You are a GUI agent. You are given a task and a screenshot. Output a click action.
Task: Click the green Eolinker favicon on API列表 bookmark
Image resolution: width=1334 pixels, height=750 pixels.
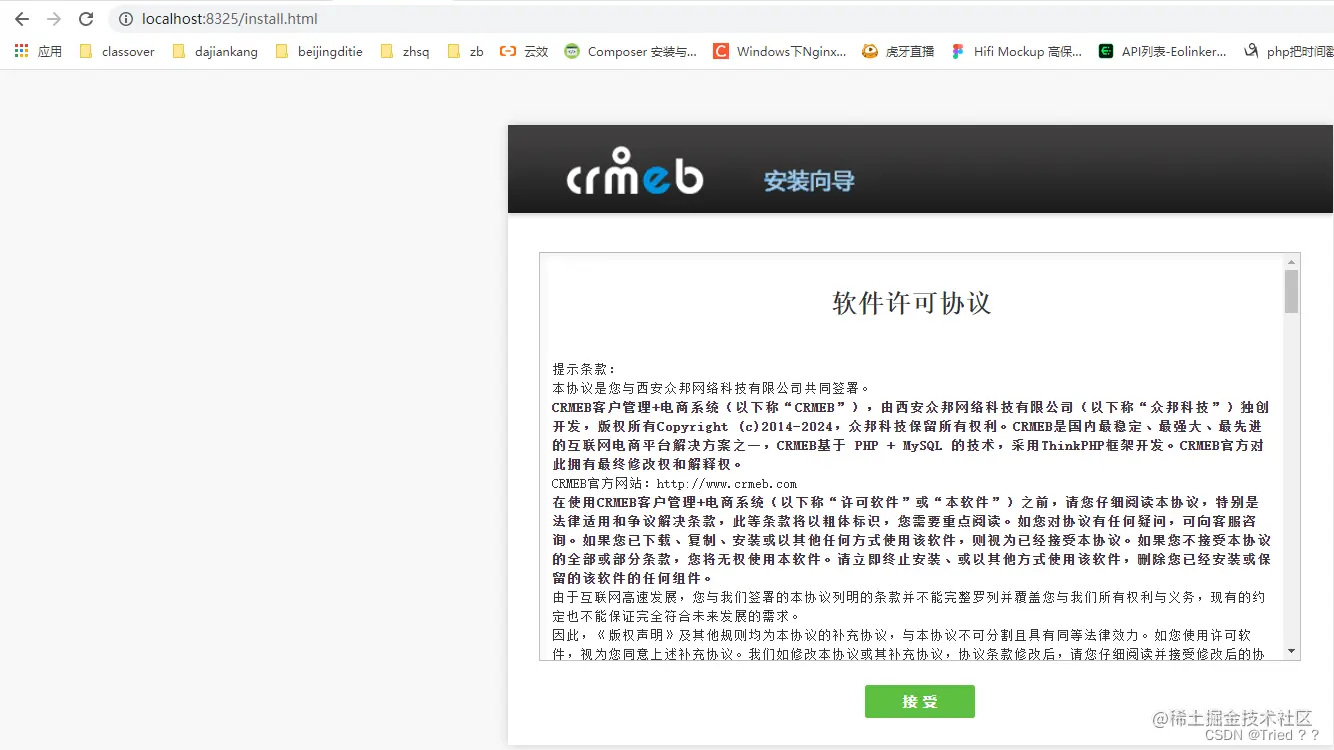click(1104, 50)
